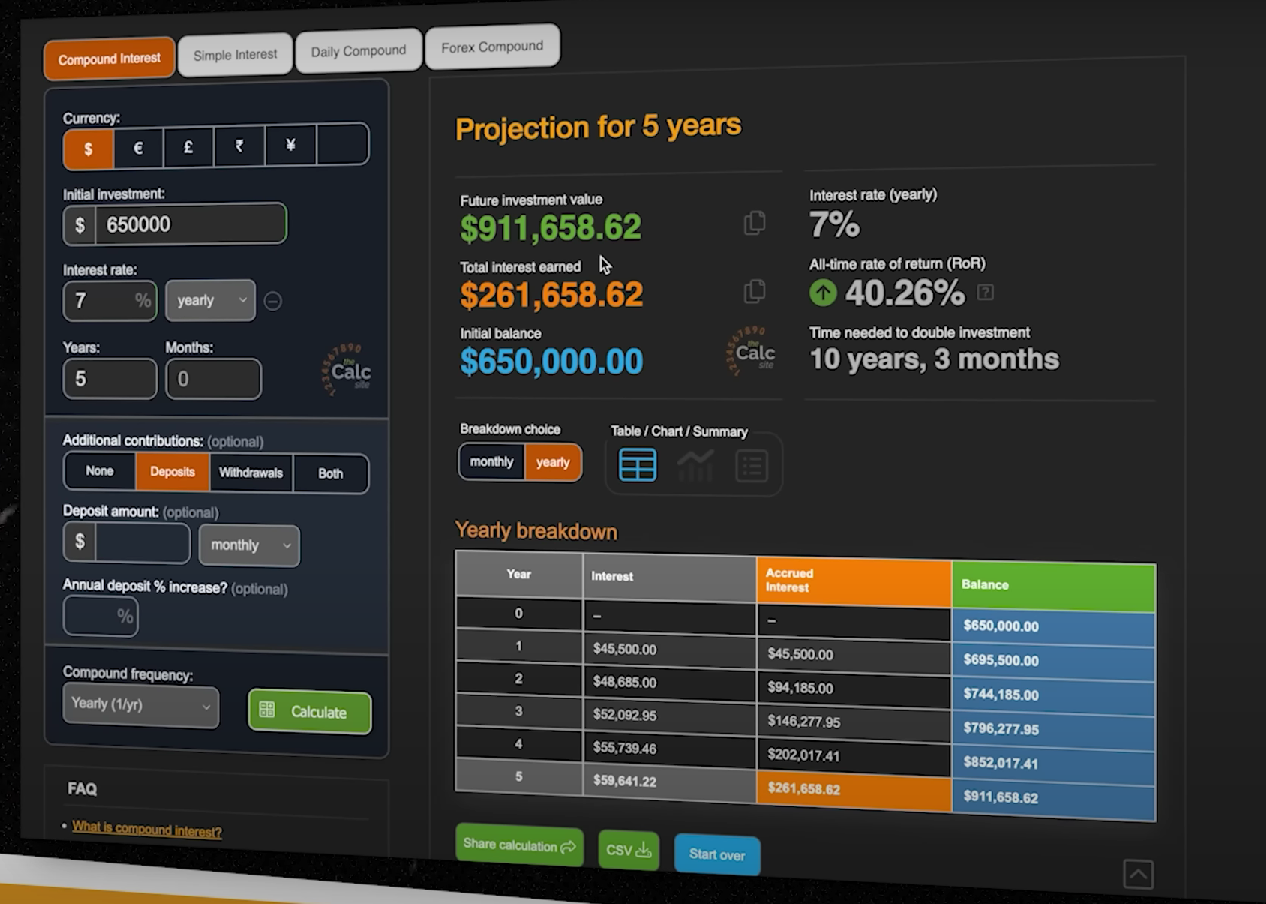
Task: Open the interest rate yearly dropdown
Action: 210,300
